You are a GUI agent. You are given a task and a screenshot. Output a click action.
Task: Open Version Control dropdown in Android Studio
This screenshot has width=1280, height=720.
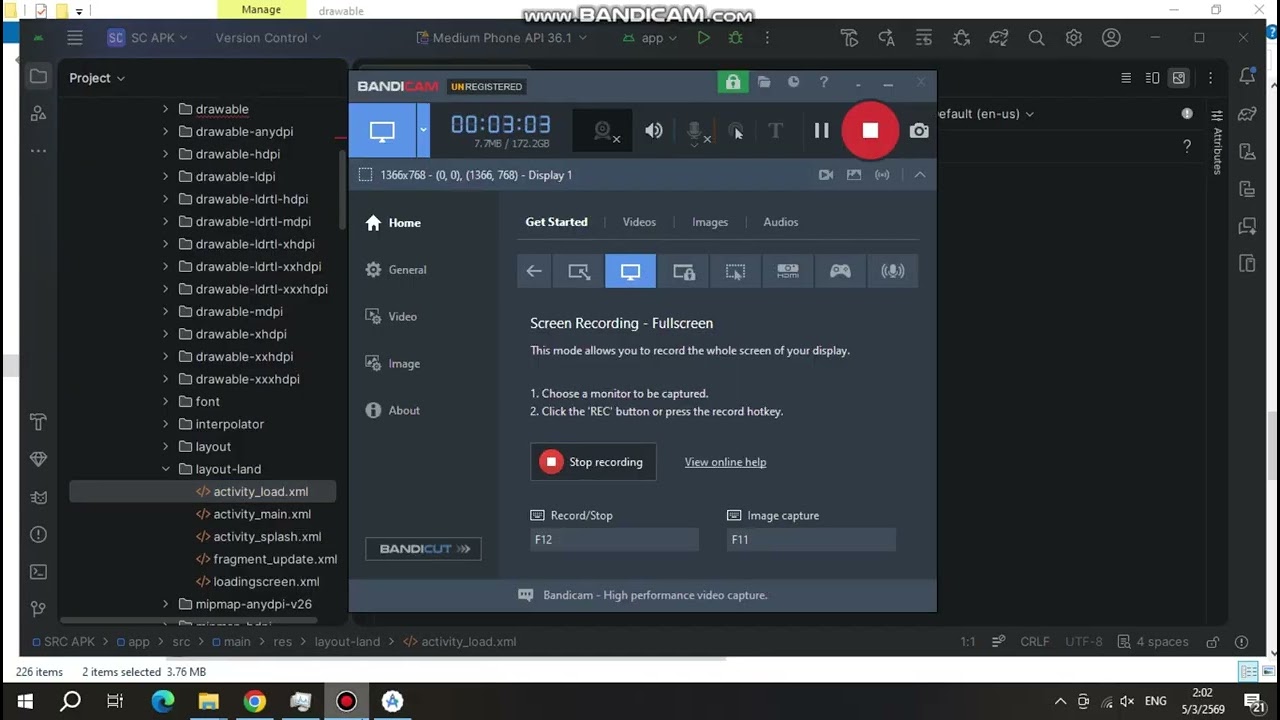click(268, 38)
